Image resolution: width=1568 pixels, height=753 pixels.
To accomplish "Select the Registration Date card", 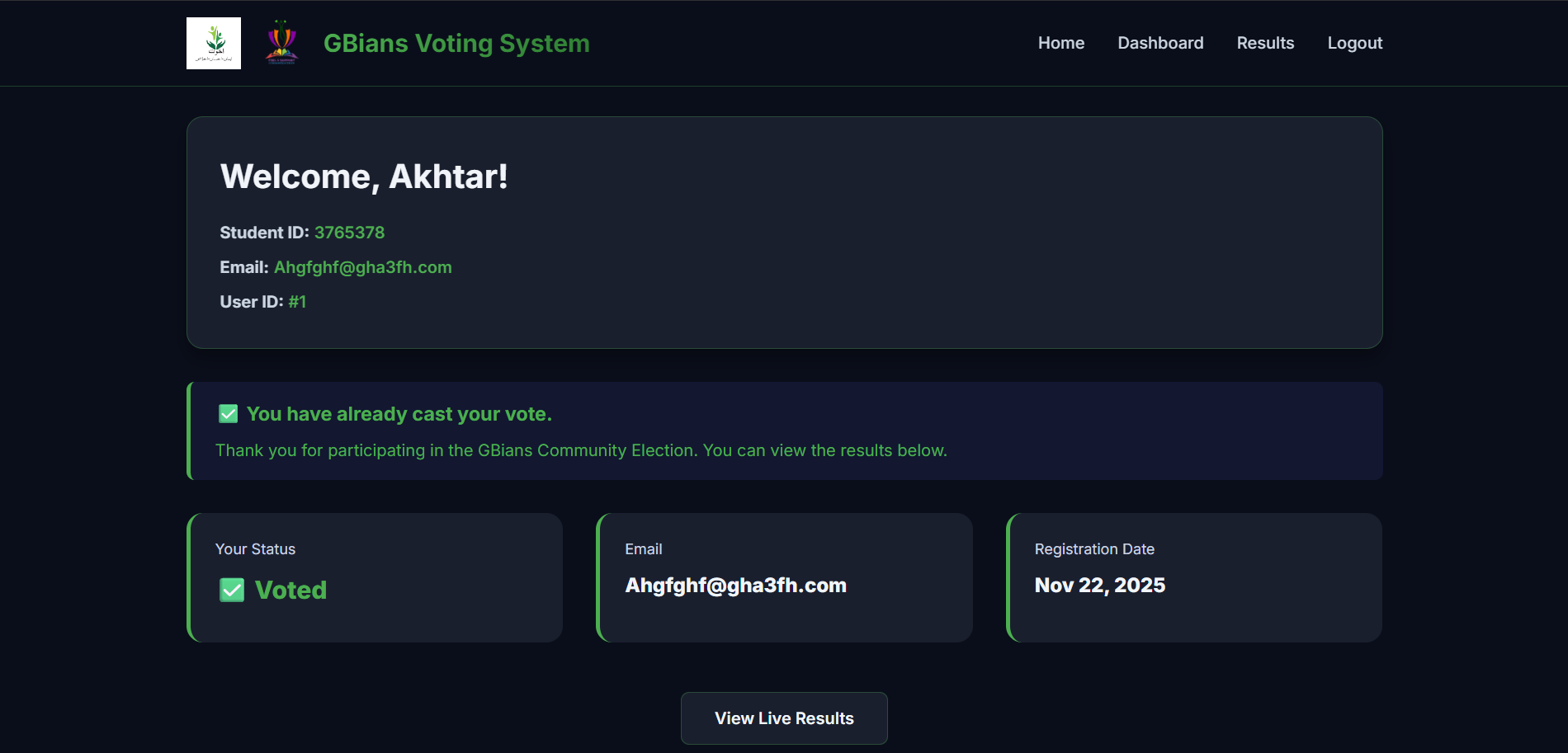I will [1193, 577].
